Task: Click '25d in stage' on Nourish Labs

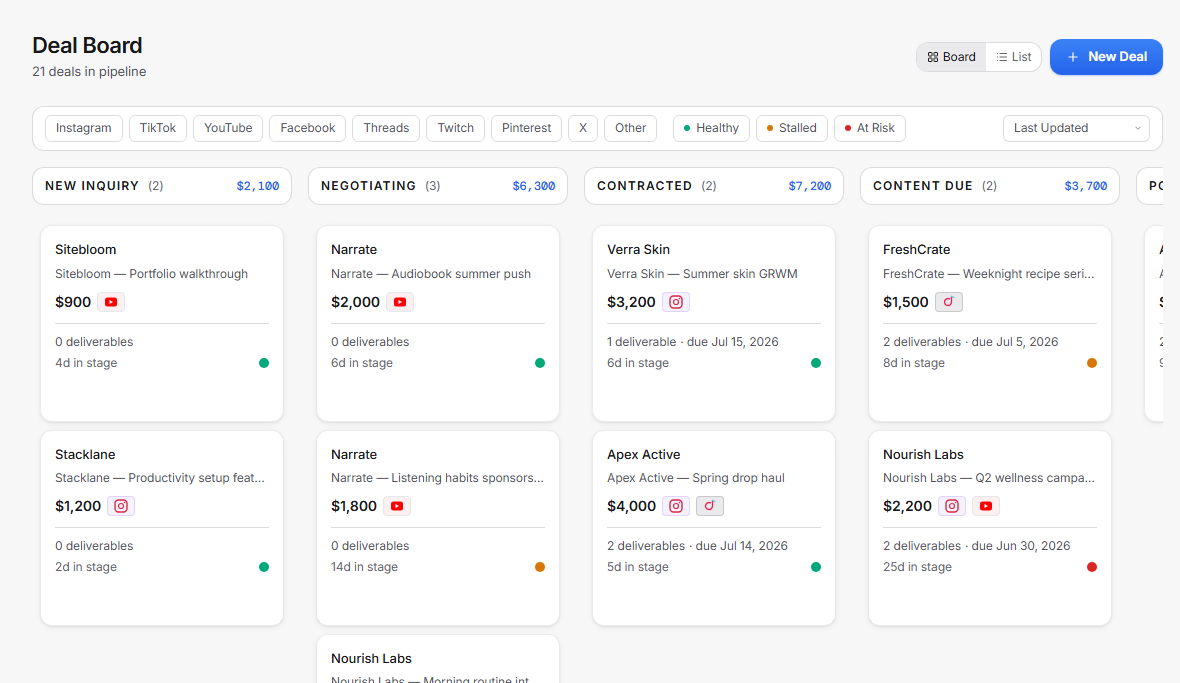Action: pyautogui.click(x=917, y=567)
